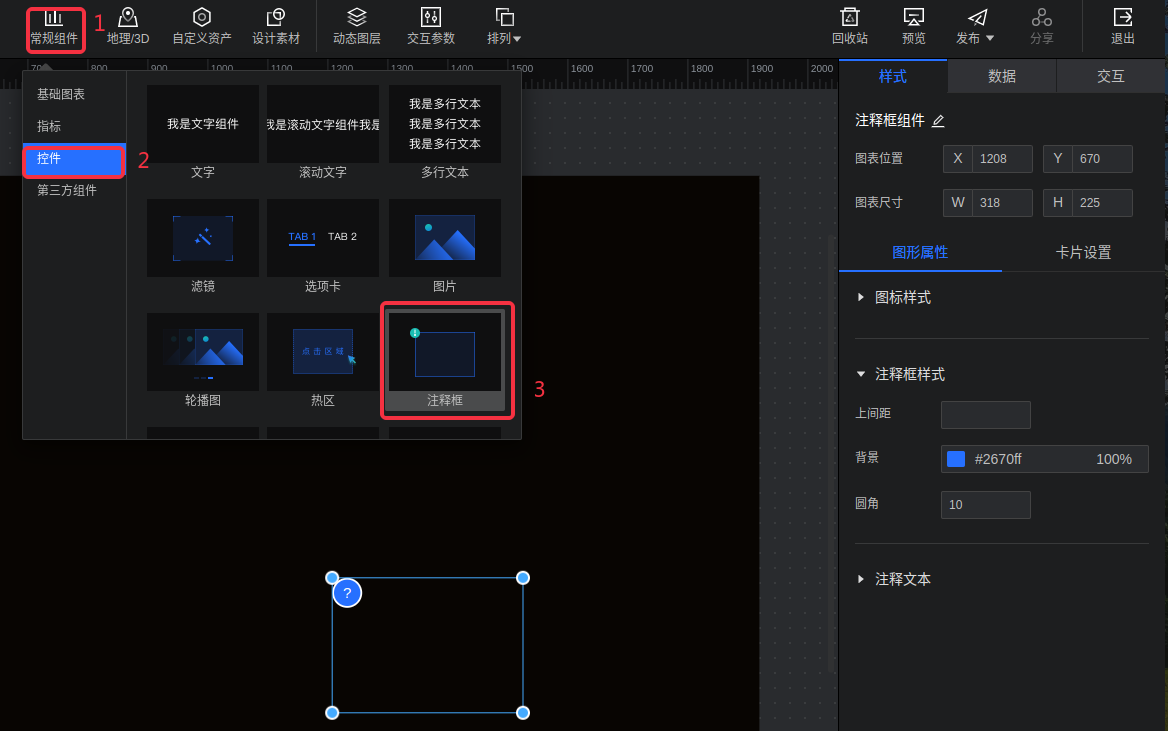This screenshot has height=731, width=1168.
Task: Edit the 注释框组件 name with pencil icon
Action: coord(938,121)
